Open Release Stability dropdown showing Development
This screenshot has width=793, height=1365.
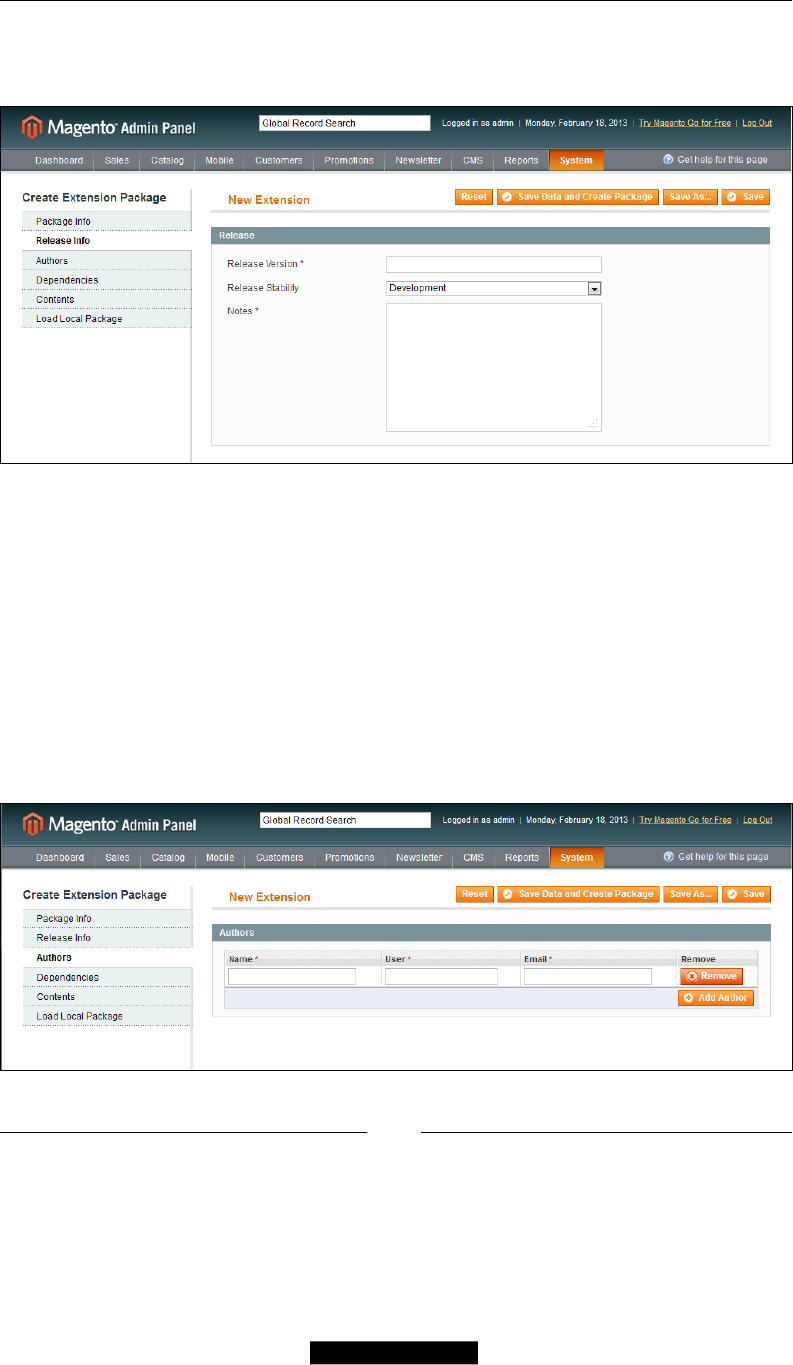(494, 288)
